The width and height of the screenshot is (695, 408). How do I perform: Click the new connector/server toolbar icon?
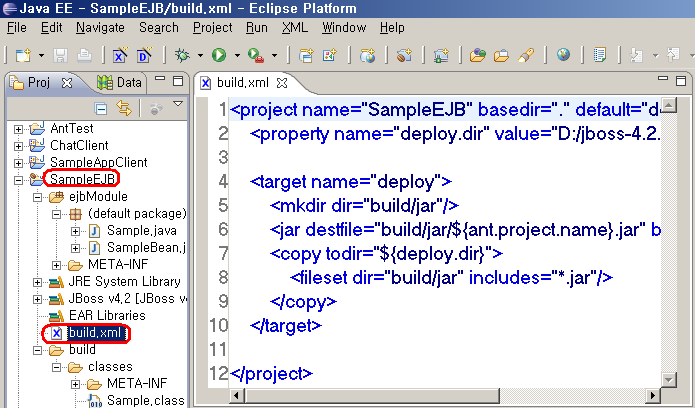coord(441,55)
